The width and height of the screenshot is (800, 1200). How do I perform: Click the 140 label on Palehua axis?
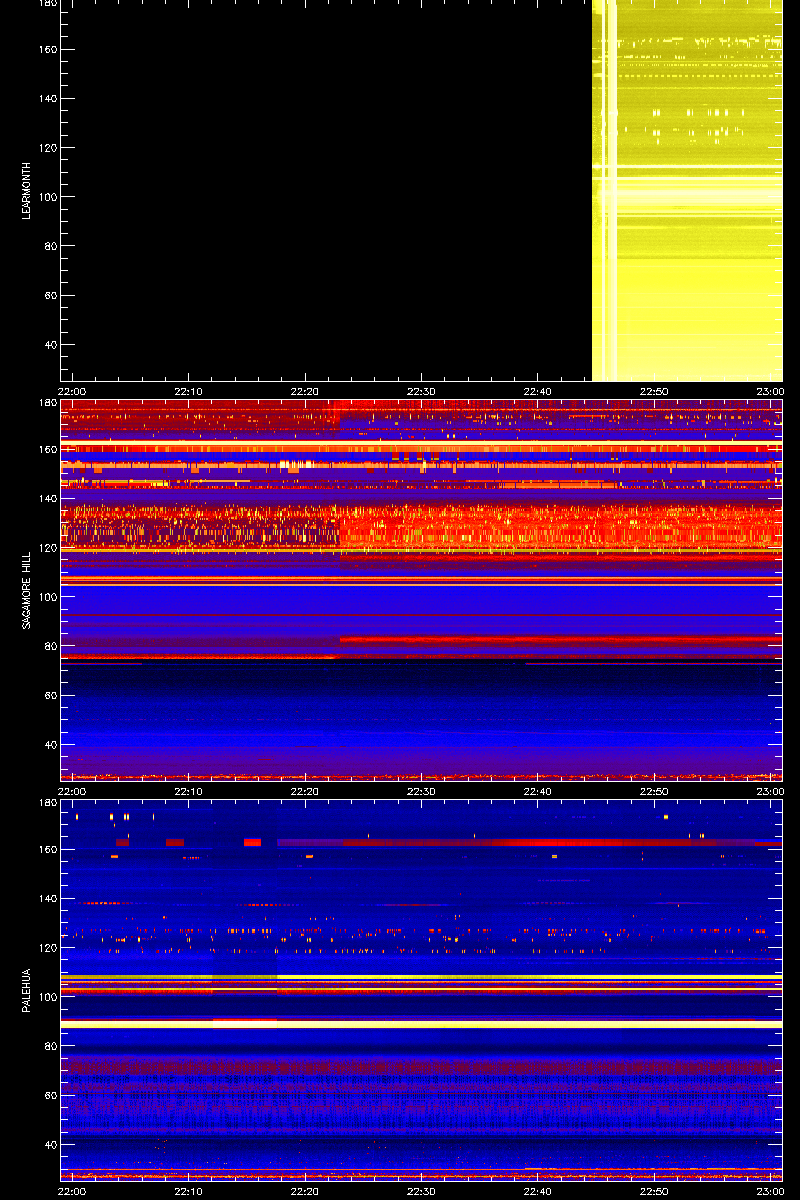47,899
